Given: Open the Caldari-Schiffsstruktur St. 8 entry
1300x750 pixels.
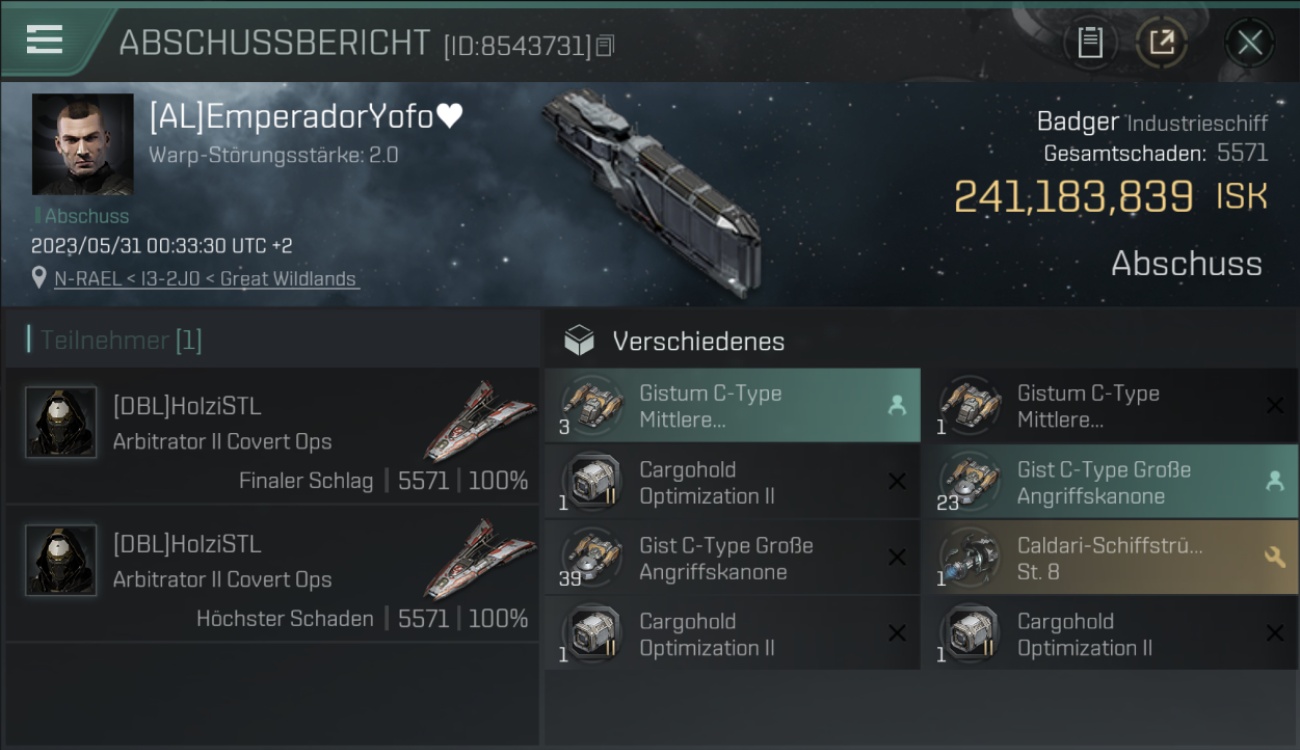Looking at the screenshot, I should (x=1110, y=558).
